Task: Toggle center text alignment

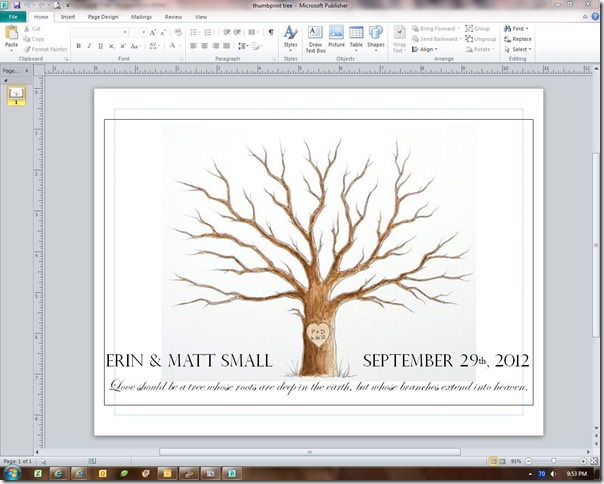Action: point(205,46)
